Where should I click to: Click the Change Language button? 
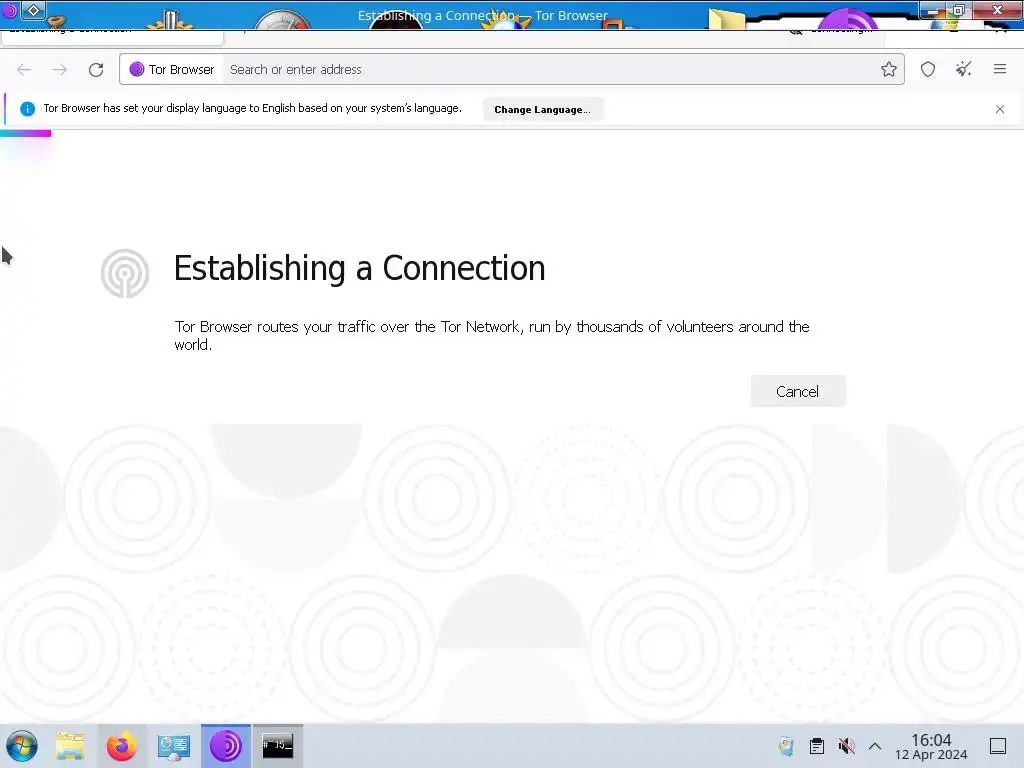(542, 109)
